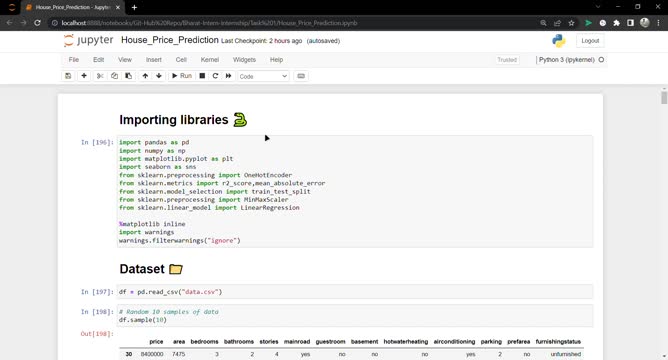Copy selected cells icon
Viewport: 668px width, 360px height.
pyautogui.click(x=114, y=76)
